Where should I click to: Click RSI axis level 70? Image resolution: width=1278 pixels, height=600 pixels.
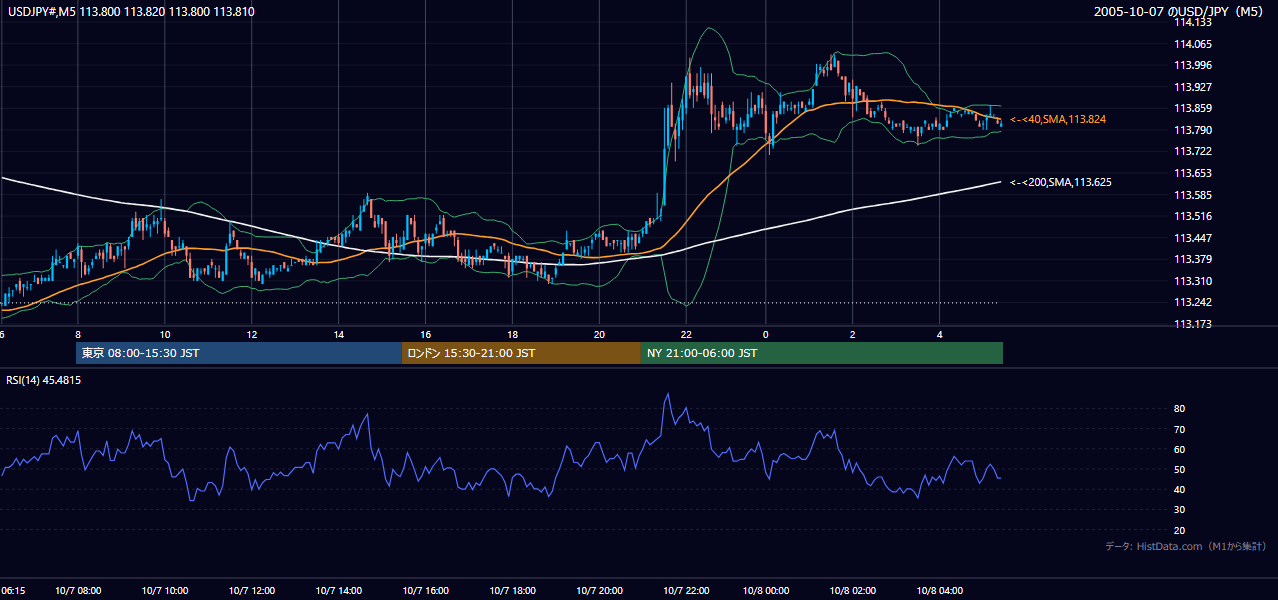pyautogui.click(x=1180, y=429)
